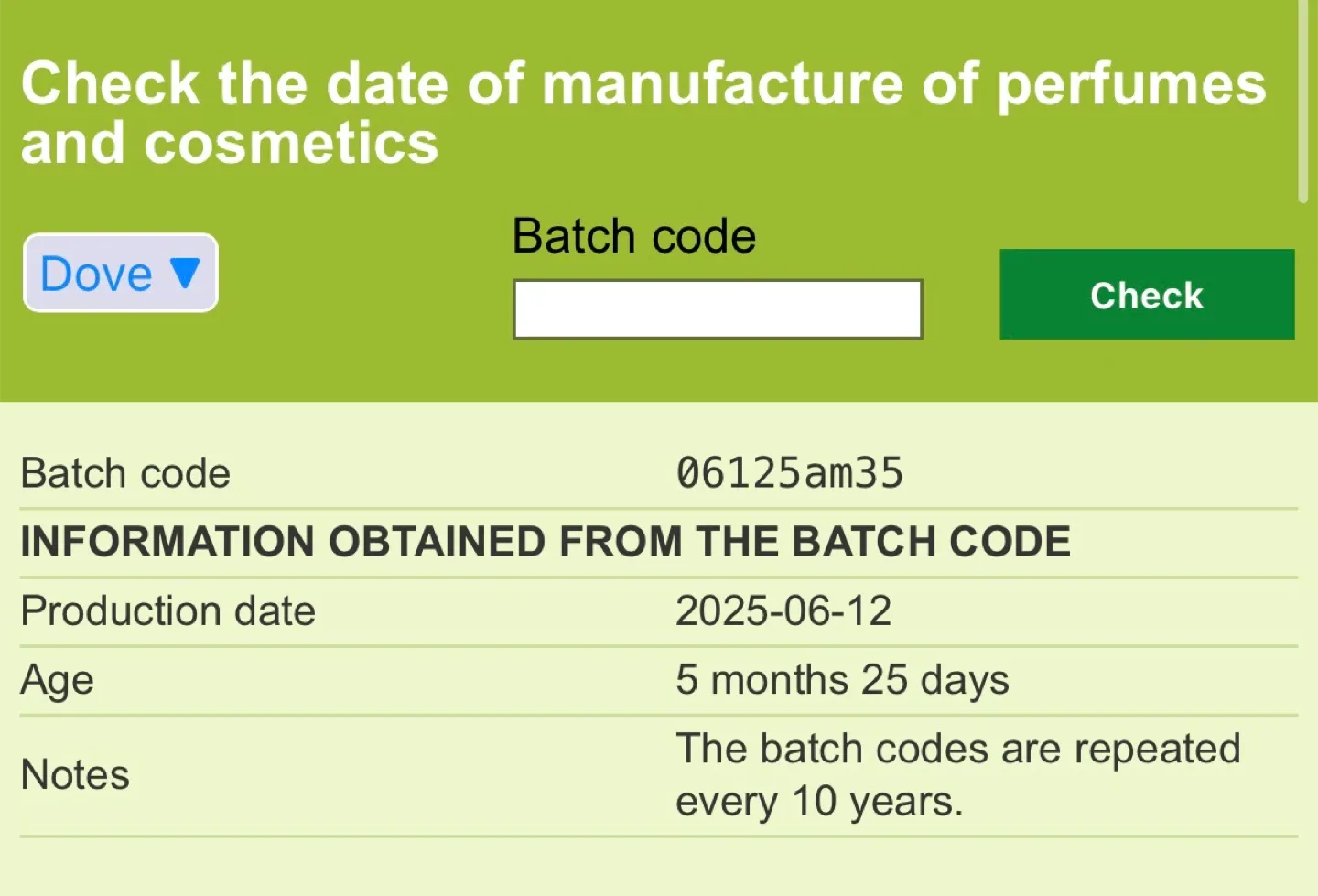Click the empty Batch code input field
Screen dimensions: 1318x896
click(717, 309)
